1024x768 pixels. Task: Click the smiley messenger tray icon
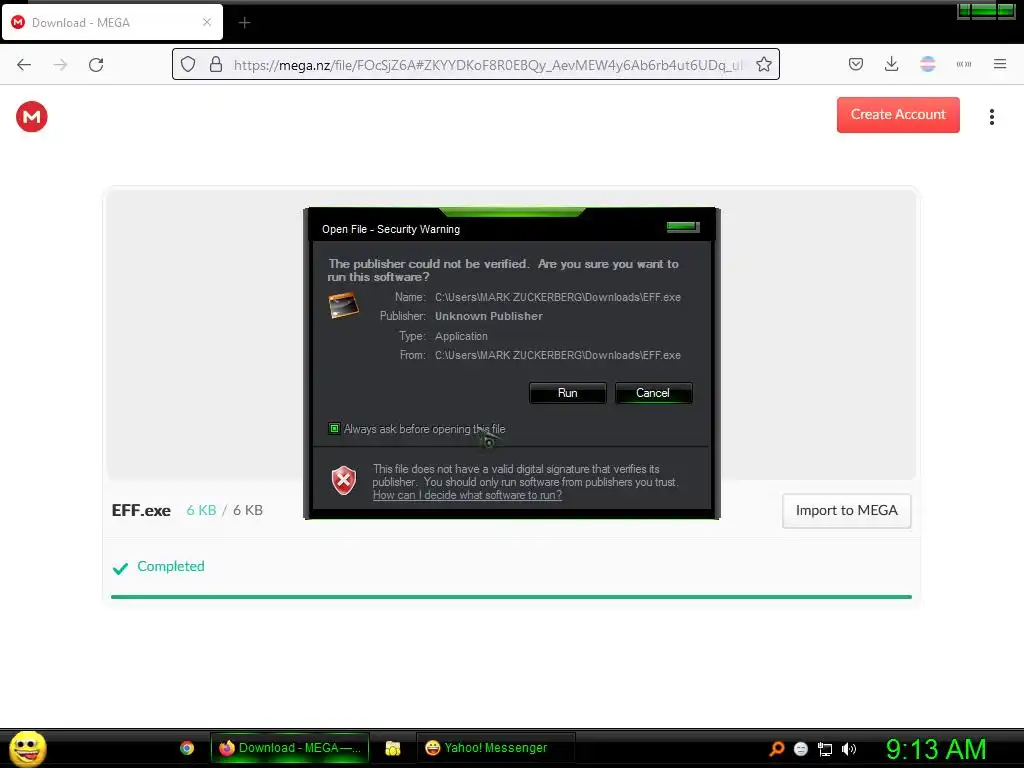(801, 749)
